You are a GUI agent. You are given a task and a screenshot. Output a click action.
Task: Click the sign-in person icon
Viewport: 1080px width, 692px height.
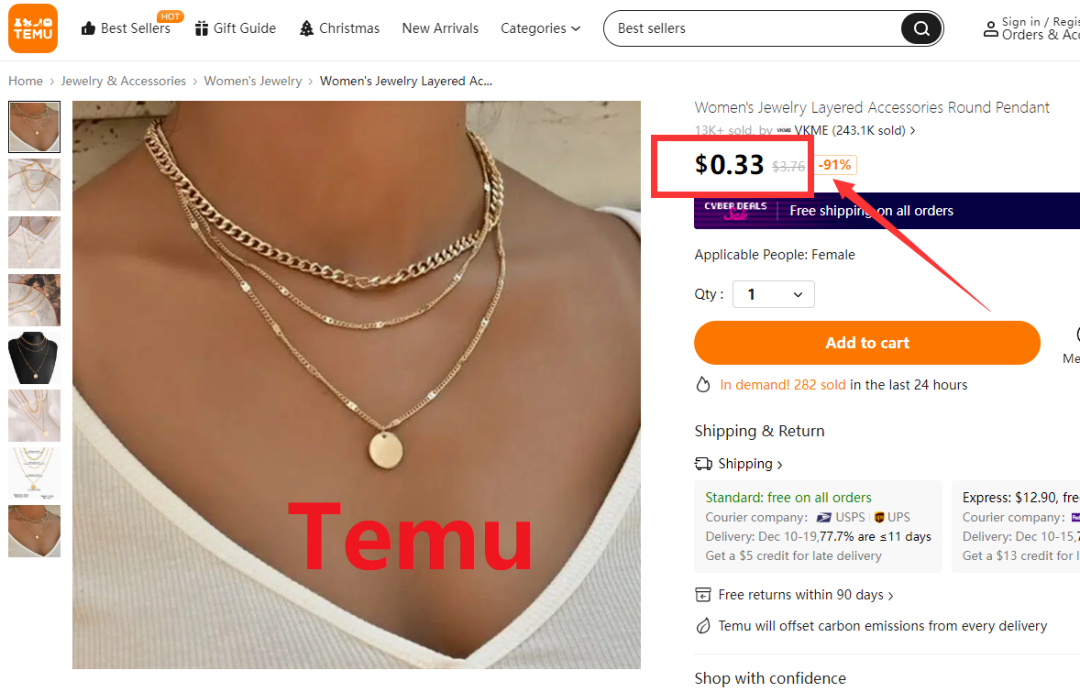point(990,29)
